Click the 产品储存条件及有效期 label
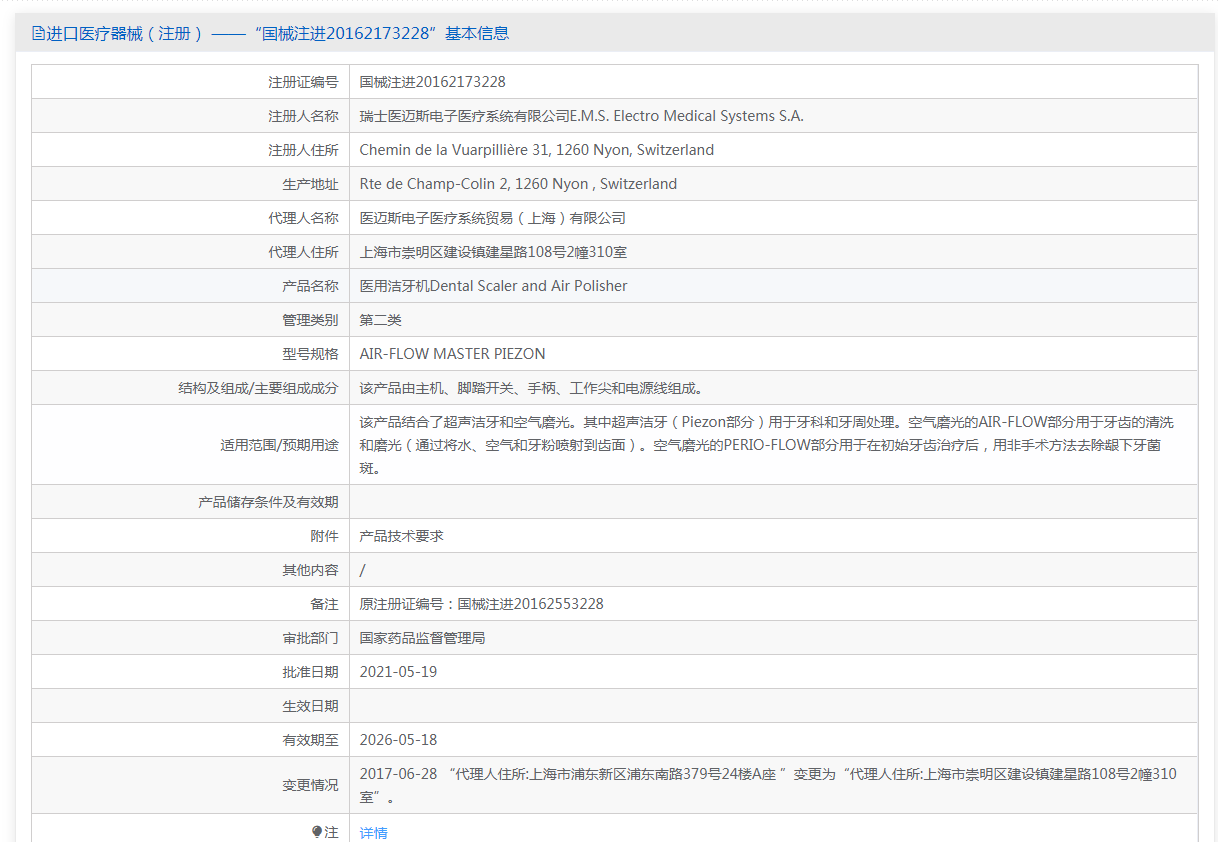The height and width of the screenshot is (842, 1218). [268, 502]
